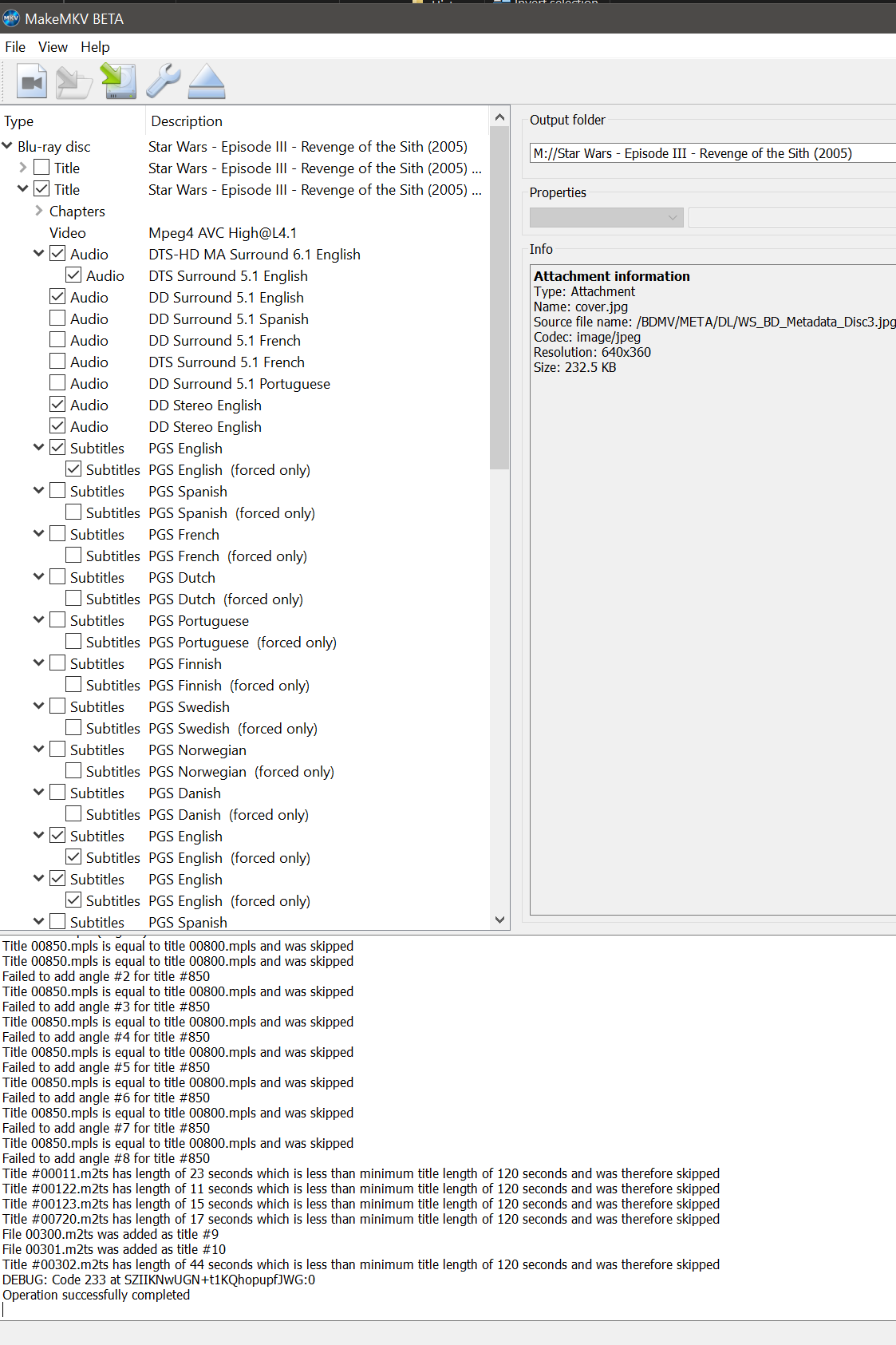896x1345 pixels.
Task: Uncheck DD Surround 5.1 English audio
Action: (57, 297)
